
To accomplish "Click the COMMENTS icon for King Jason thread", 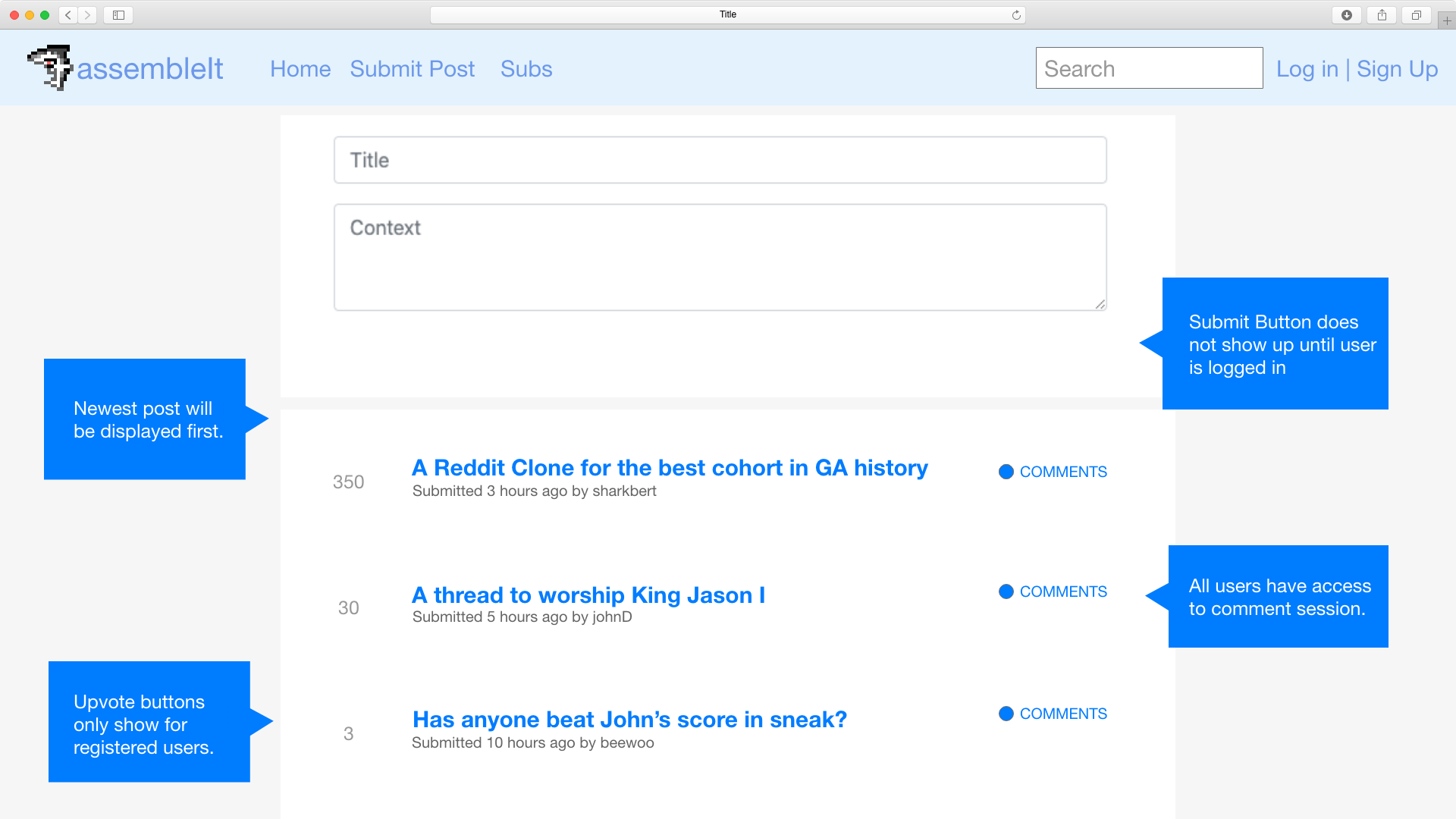I will (1005, 592).
